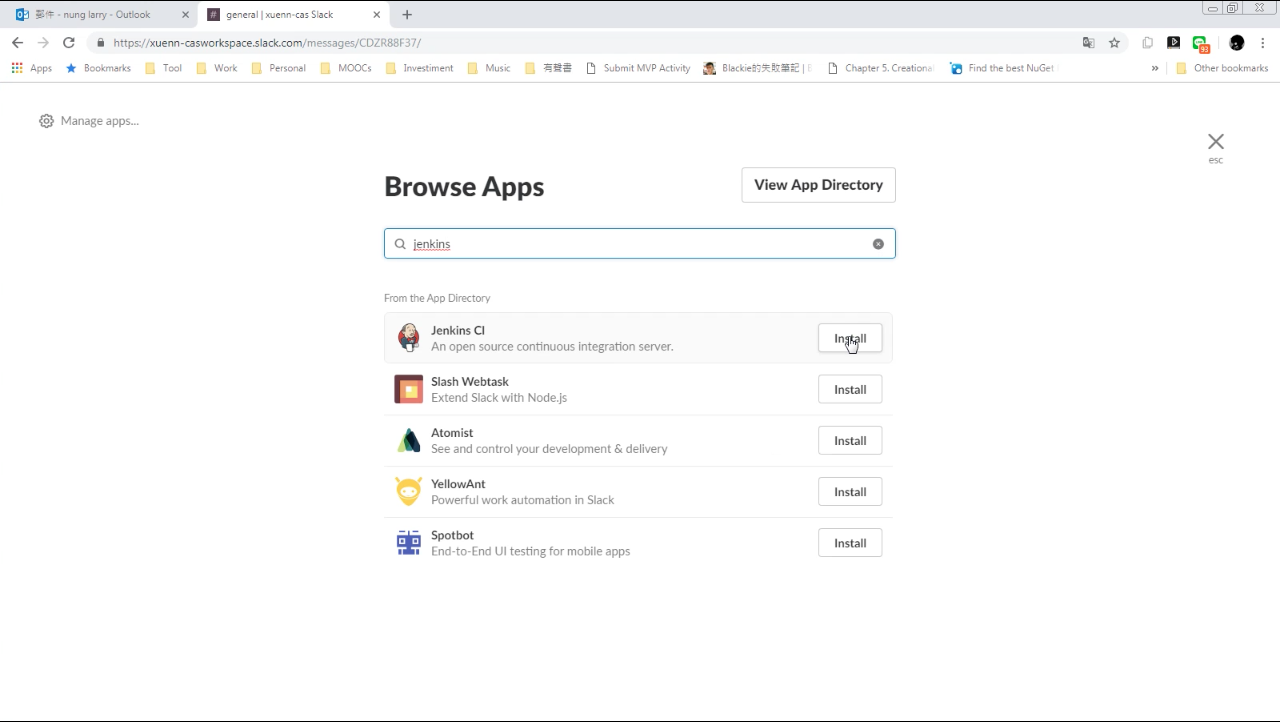Open Chrome's three-dot menu
The width and height of the screenshot is (1280, 722).
tap(1263, 43)
